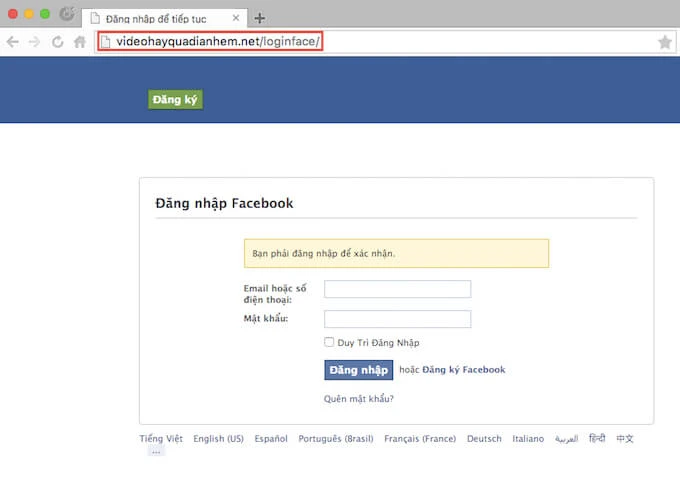Viewport: 680px width, 480px height.
Task: Switch to Français (France)
Action: click(420, 438)
